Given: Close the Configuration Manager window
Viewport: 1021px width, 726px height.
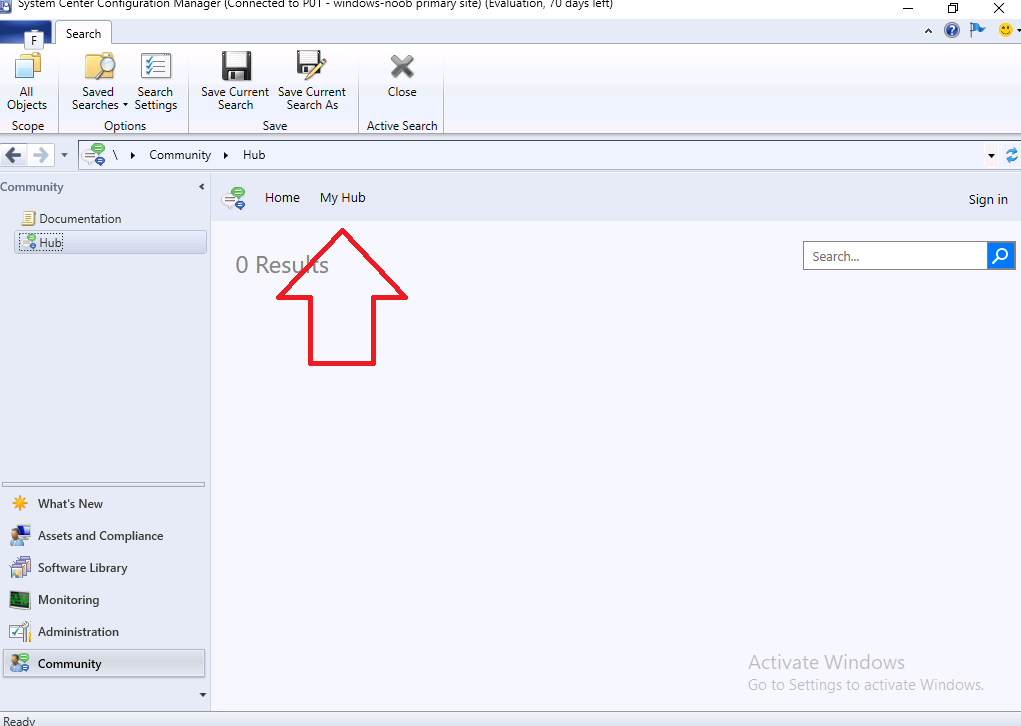Looking at the screenshot, I should (x=998, y=8).
